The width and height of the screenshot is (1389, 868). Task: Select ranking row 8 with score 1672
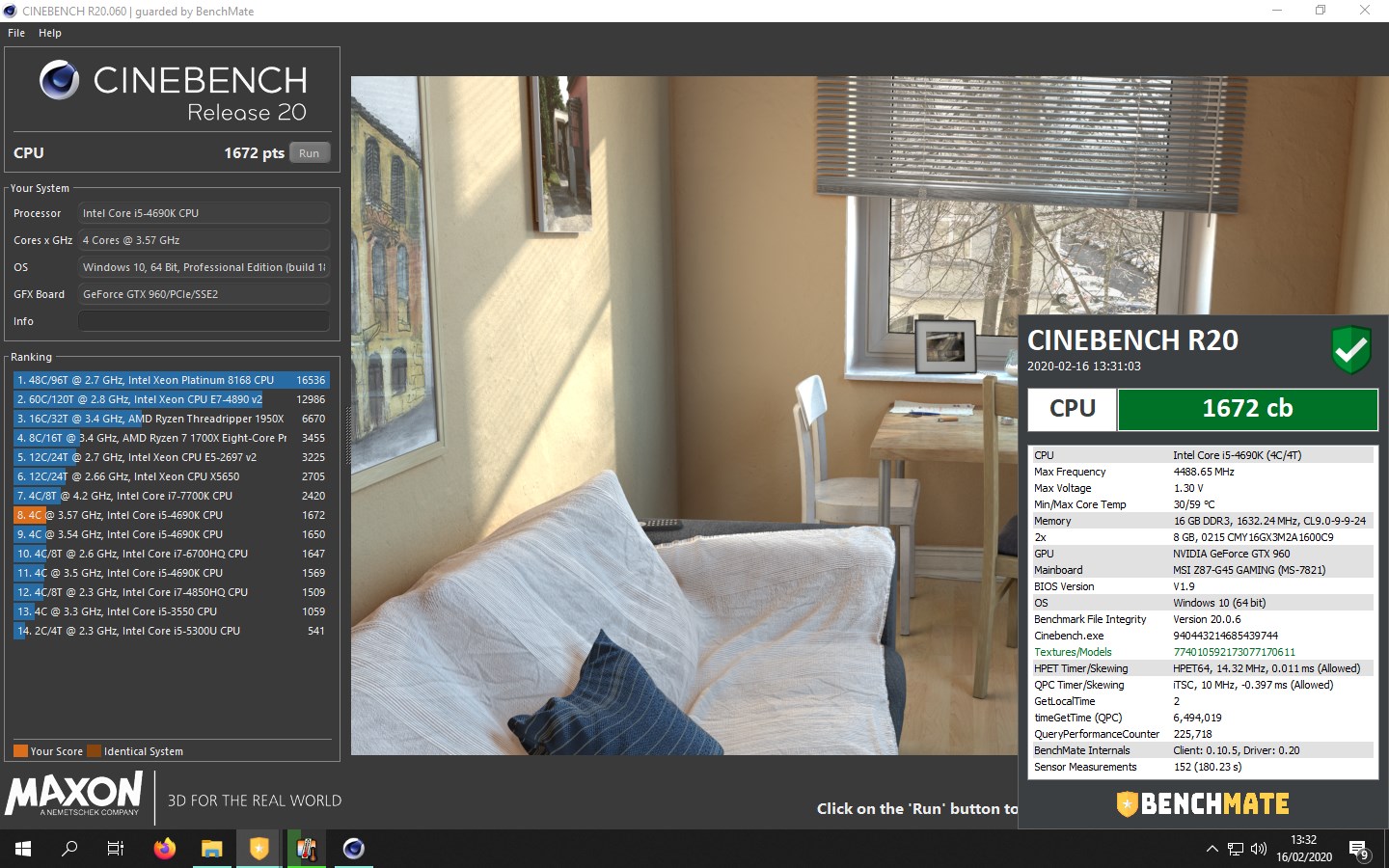click(x=172, y=515)
